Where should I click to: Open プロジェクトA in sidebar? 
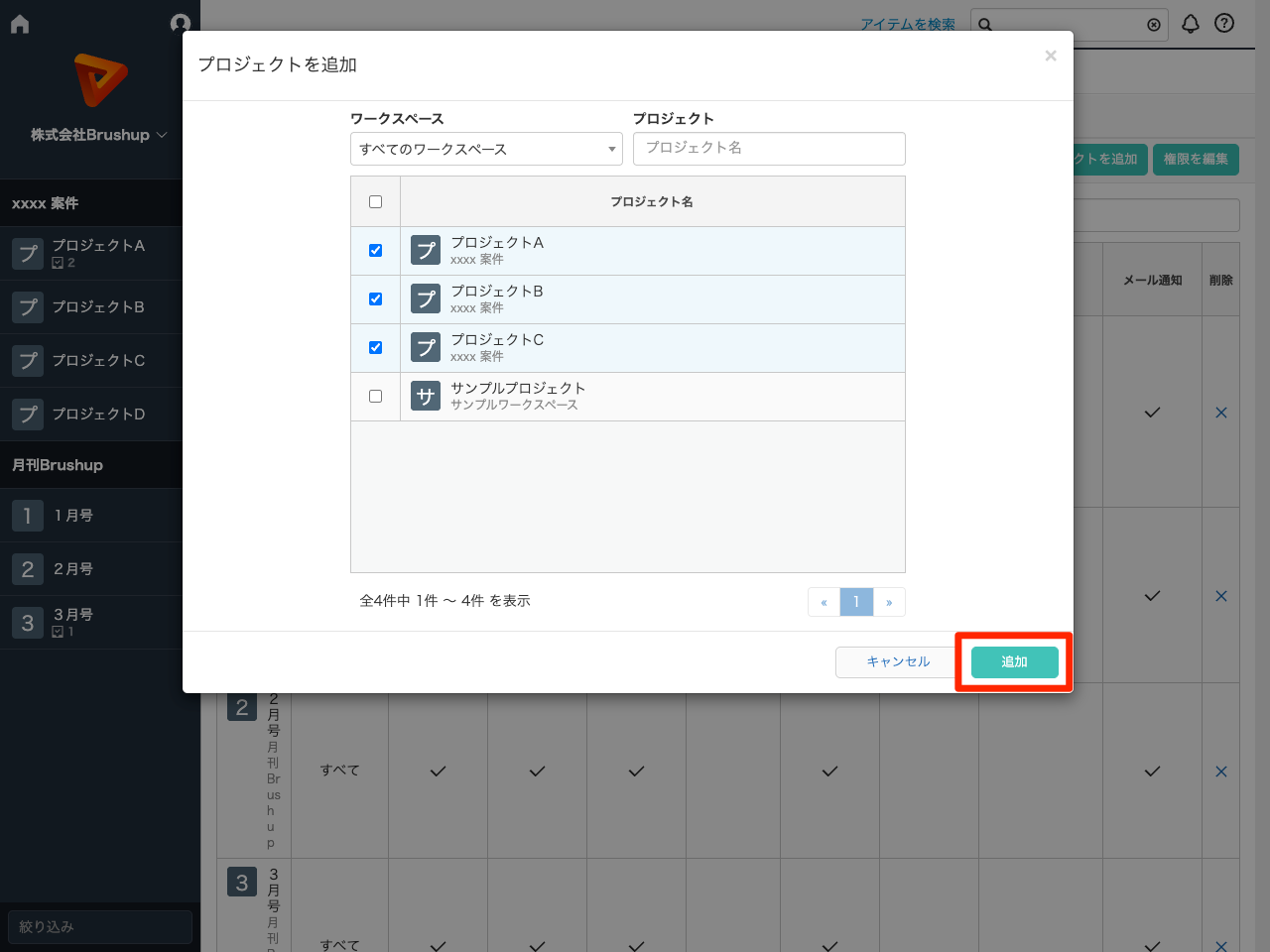click(100, 254)
